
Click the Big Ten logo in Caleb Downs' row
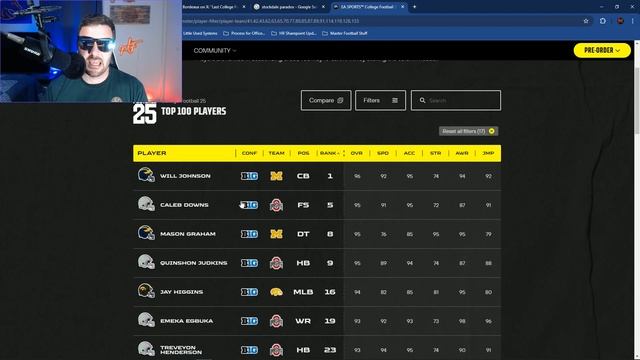tap(249, 205)
